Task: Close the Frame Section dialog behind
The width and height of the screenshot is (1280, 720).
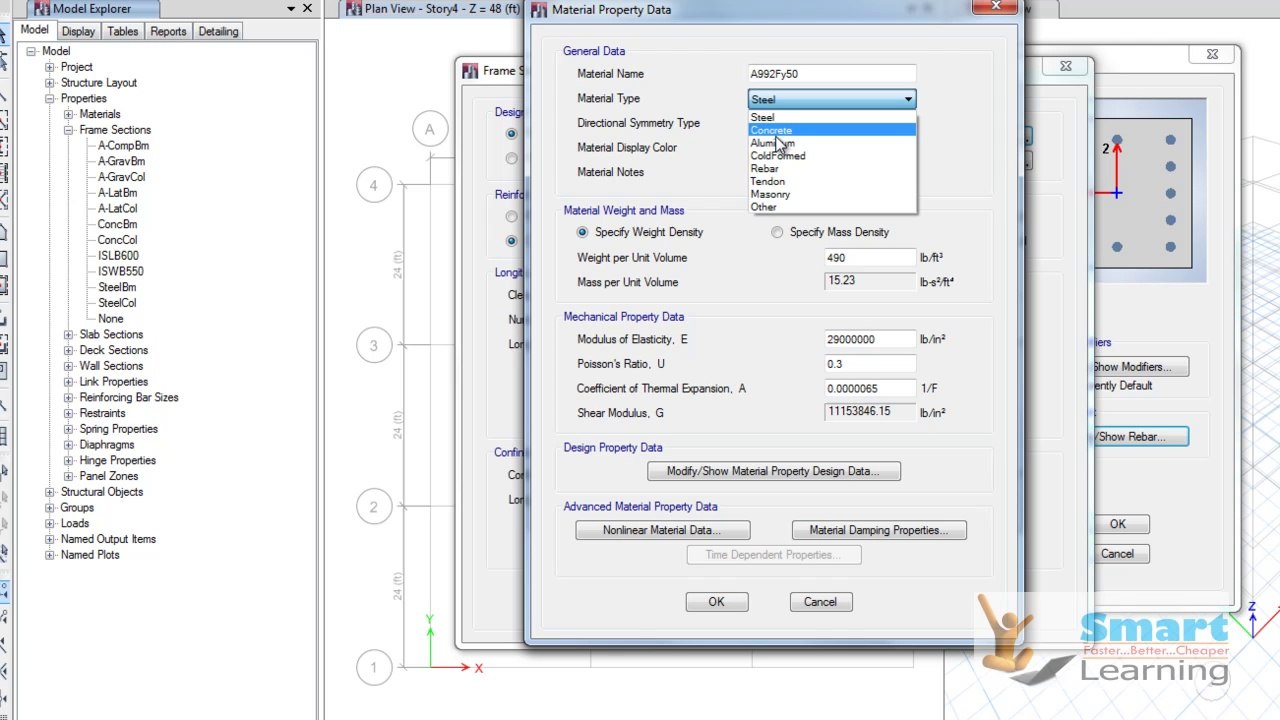Action: coord(1066,66)
